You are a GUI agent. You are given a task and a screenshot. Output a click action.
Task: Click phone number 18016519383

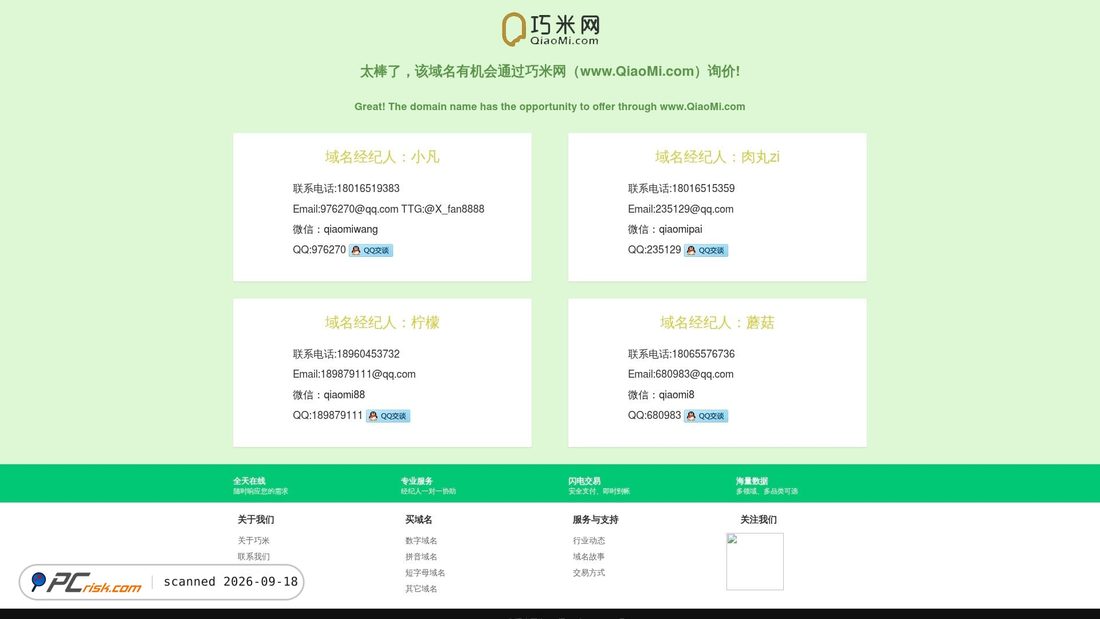(x=368, y=189)
